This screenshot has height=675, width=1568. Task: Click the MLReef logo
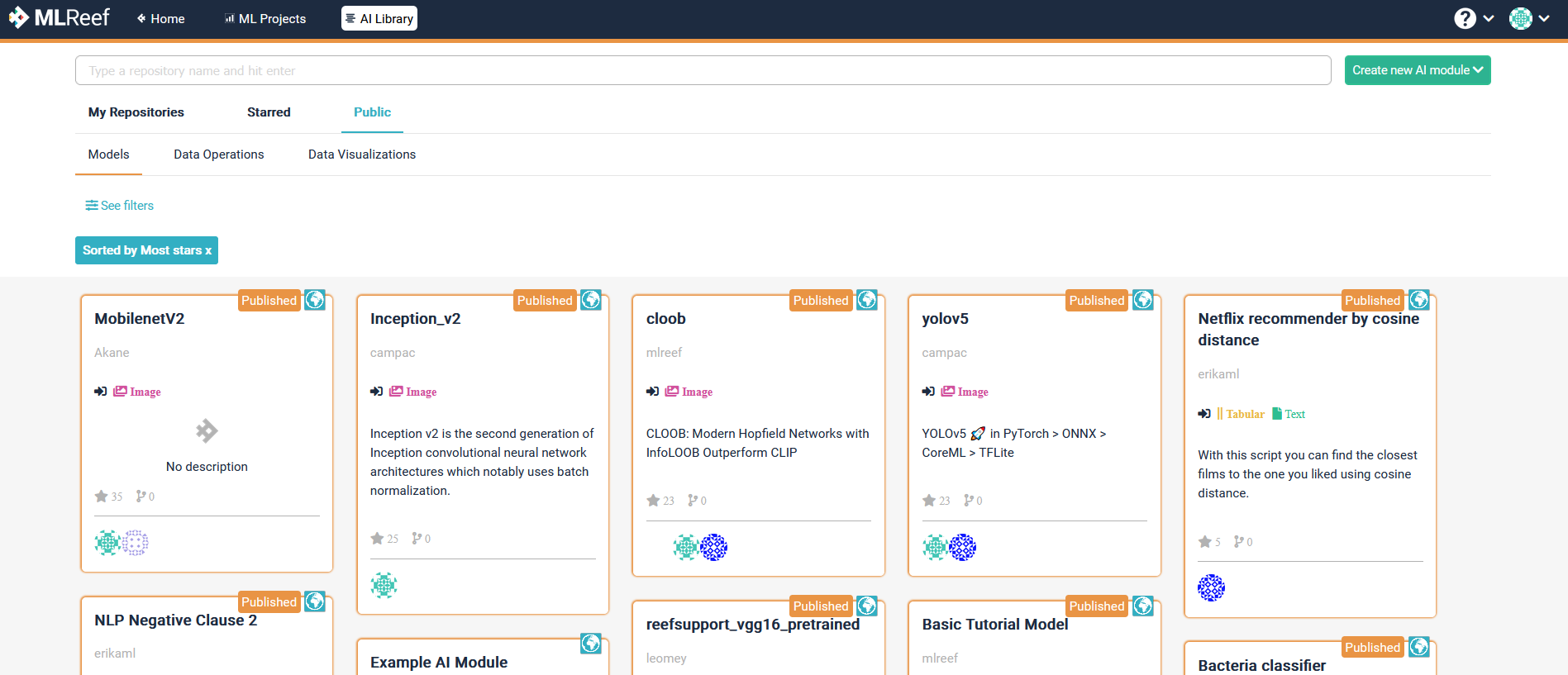pyautogui.click(x=59, y=17)
